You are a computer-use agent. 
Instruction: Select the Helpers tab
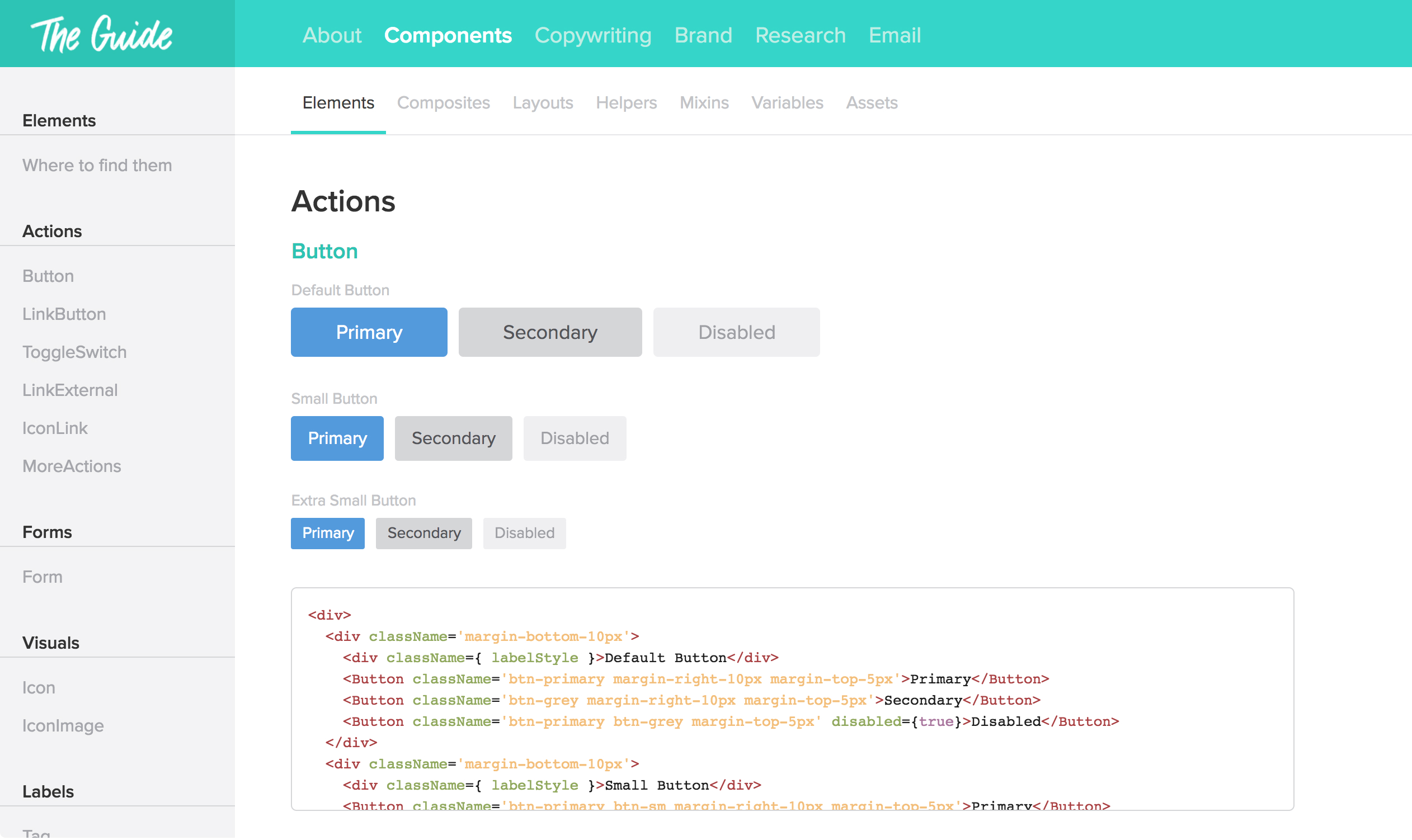tap(626, 103)
